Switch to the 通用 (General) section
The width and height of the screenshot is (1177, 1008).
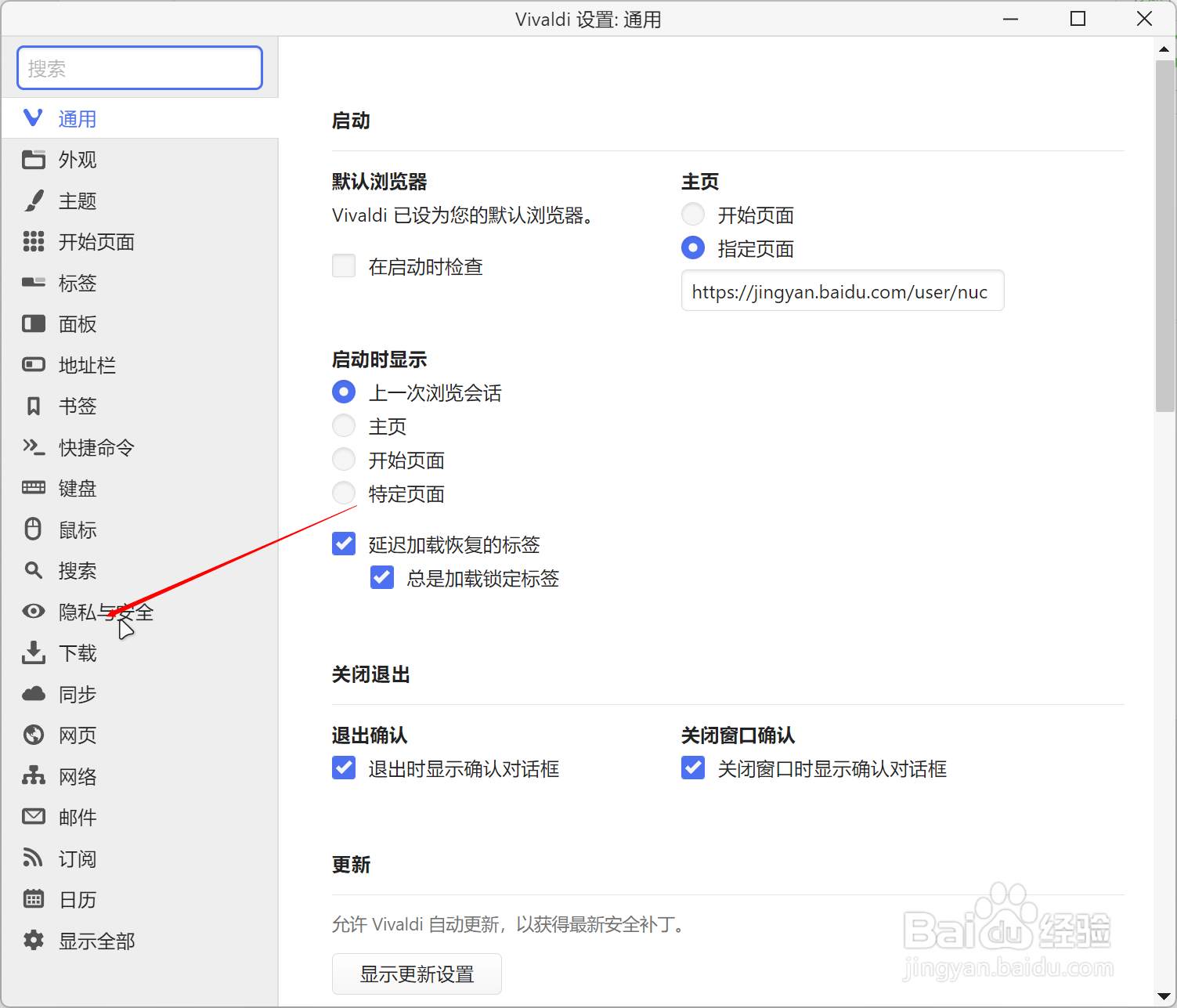coord(77,118)
